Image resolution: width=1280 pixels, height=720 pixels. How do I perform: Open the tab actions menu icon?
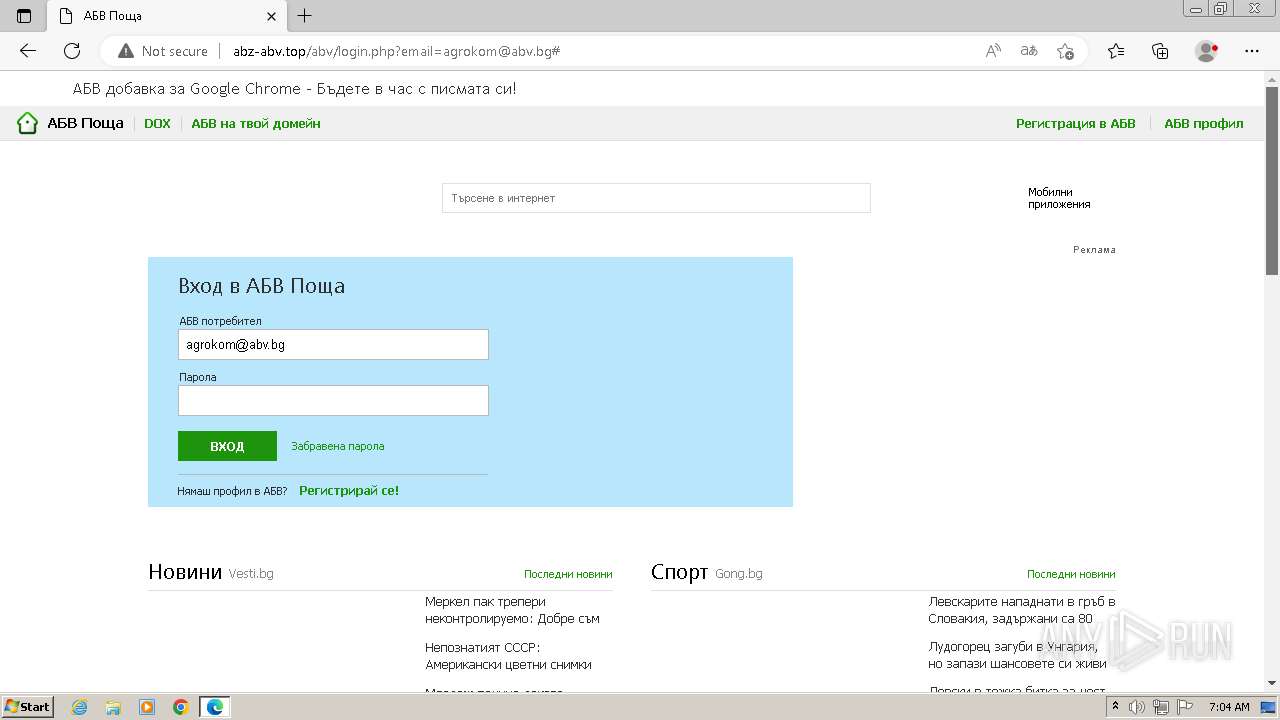click(x=24, y=16)
